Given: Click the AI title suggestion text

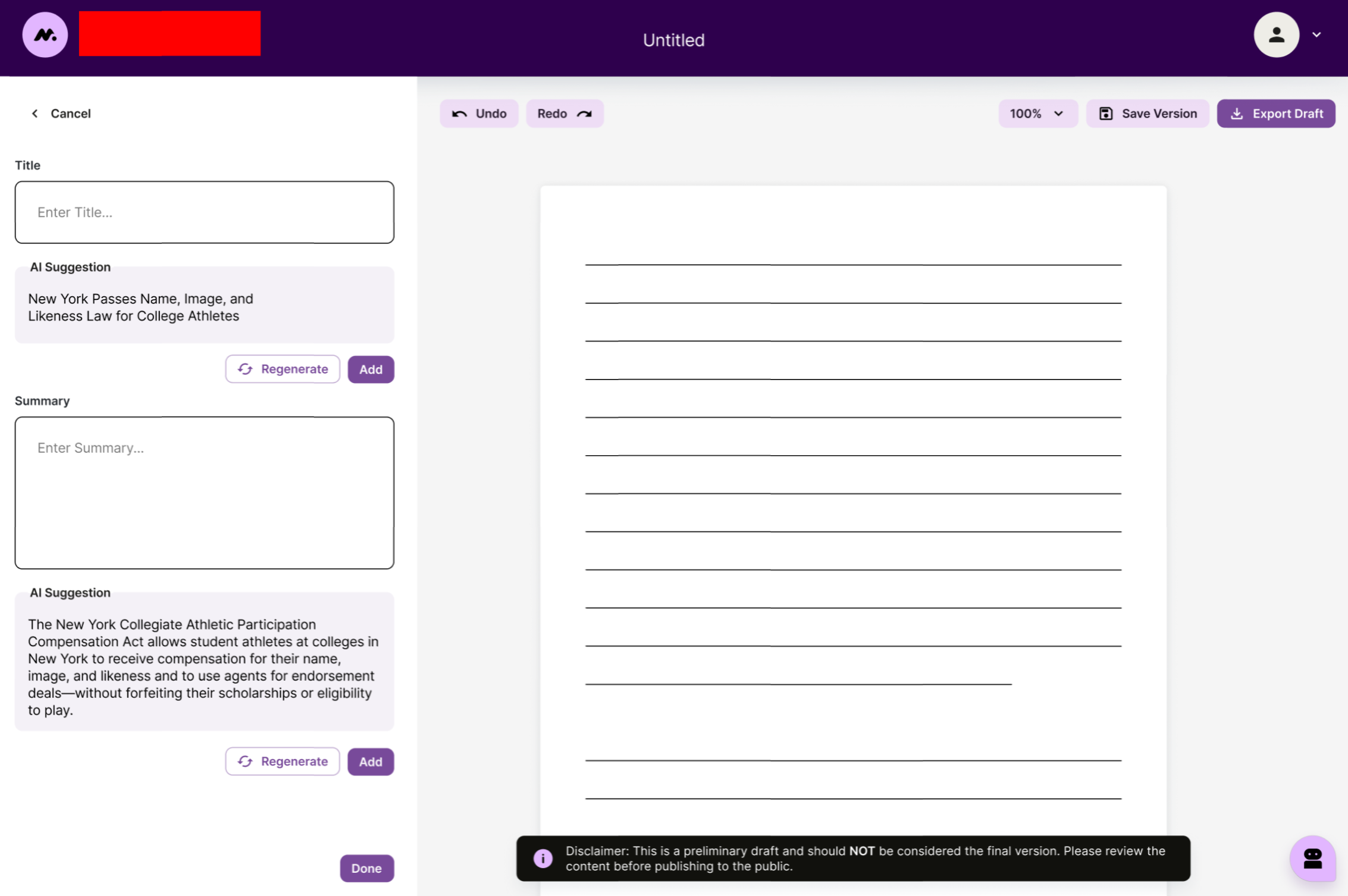Looking at the screenshot, I should pos(141,308).
